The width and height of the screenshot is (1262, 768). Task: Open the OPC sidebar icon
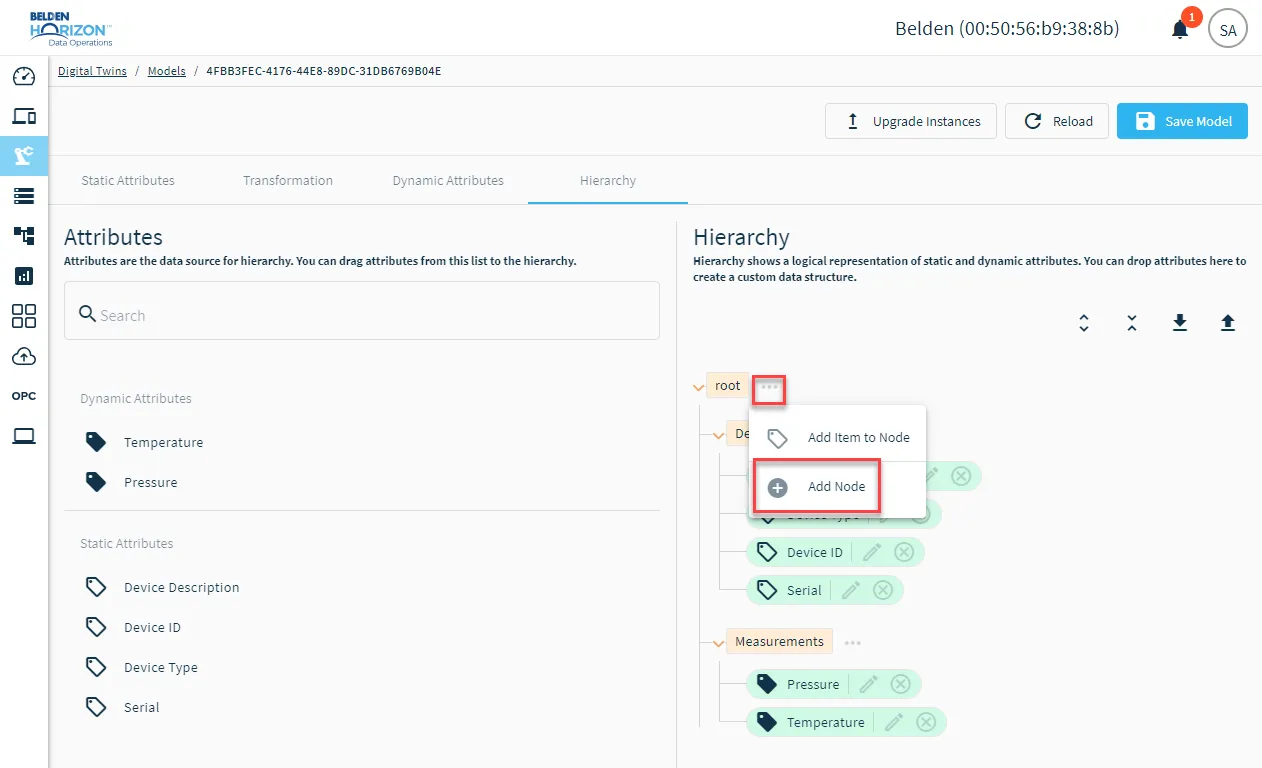24,396
